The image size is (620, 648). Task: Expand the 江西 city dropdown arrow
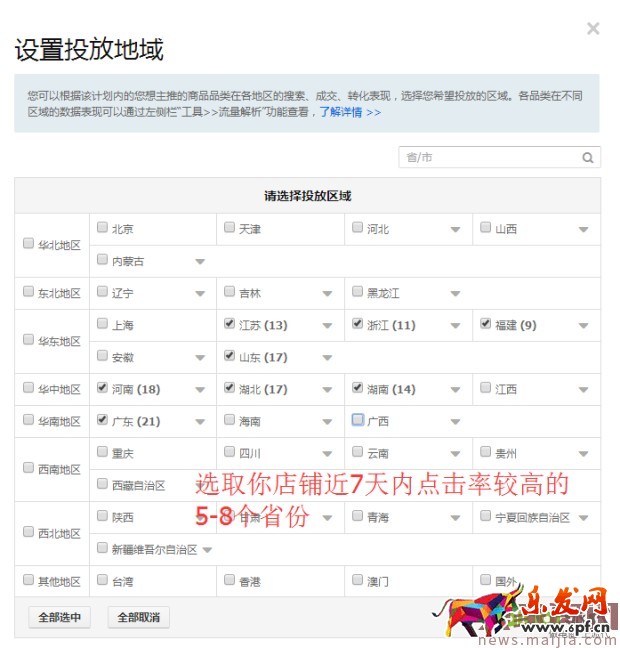coord(583,390)
